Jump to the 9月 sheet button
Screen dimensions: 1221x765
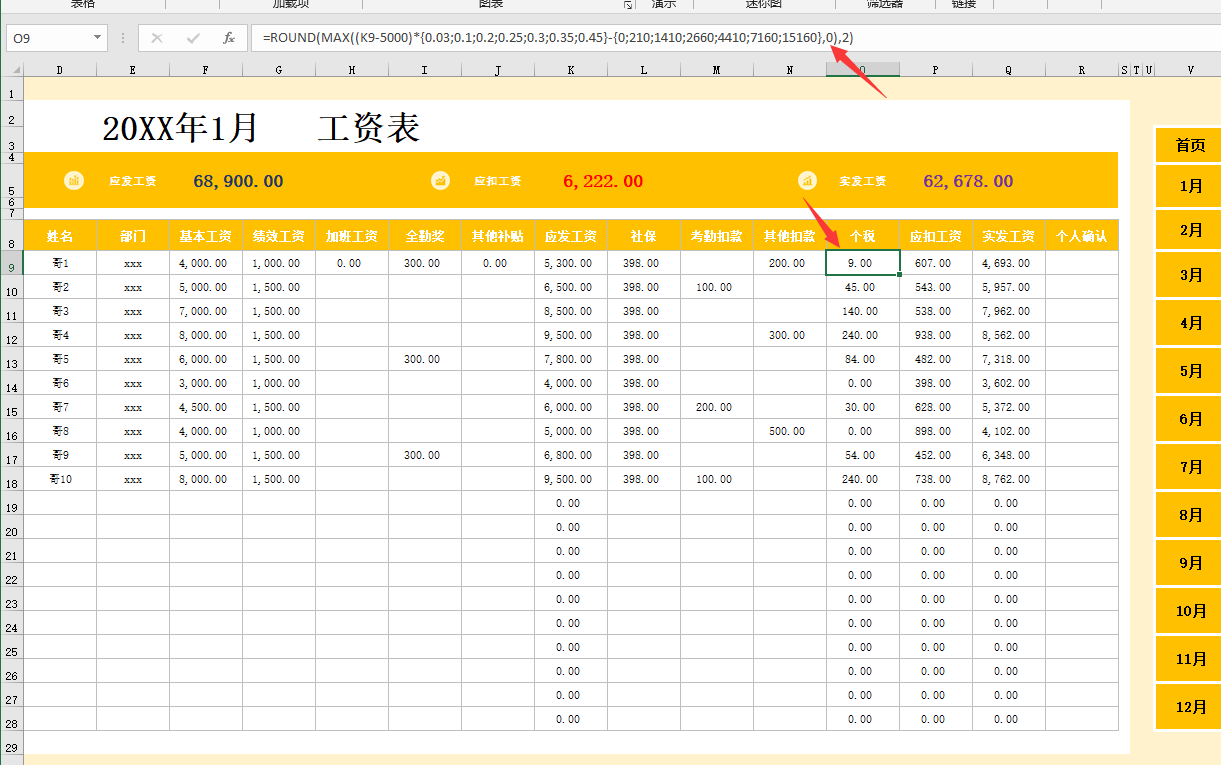1190,563
